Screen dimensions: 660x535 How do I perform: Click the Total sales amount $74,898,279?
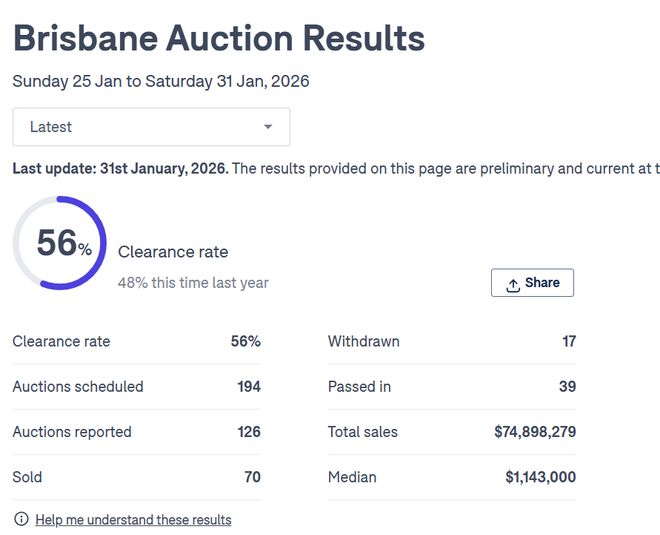[535, 432]
